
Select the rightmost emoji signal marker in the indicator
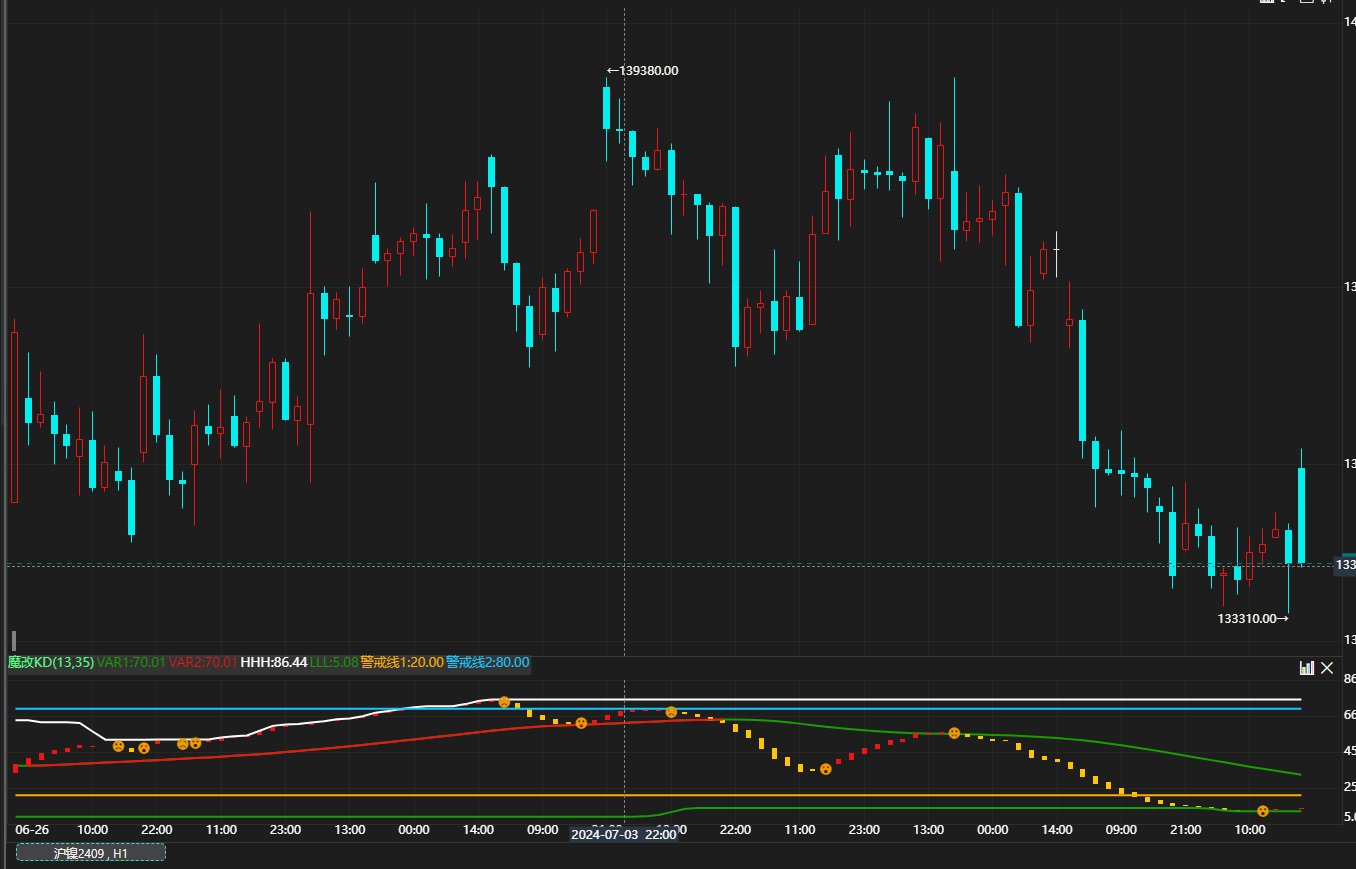(1263, 811)
